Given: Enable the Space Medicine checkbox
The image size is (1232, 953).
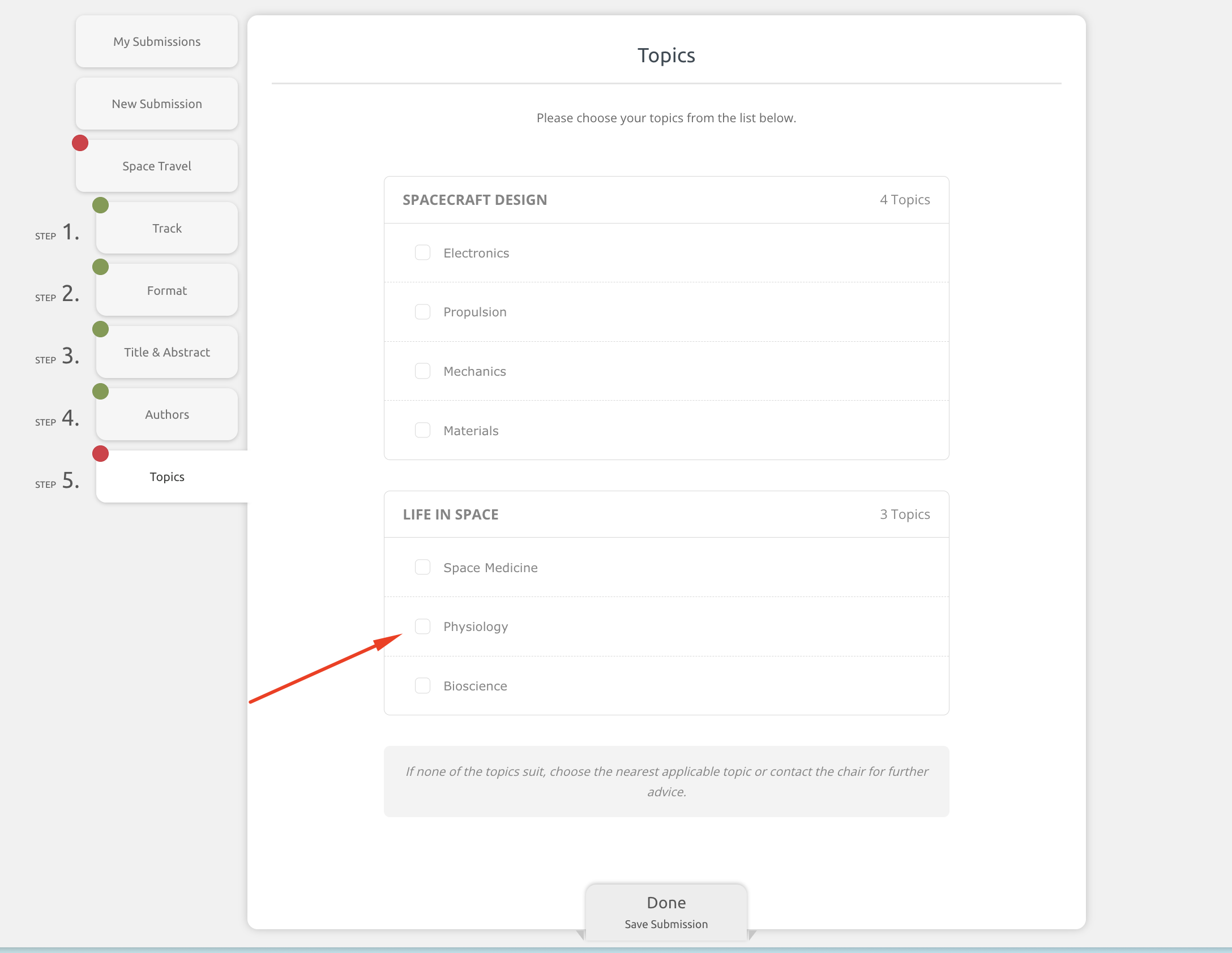Looking at the screenshot, I should [422, 567].
